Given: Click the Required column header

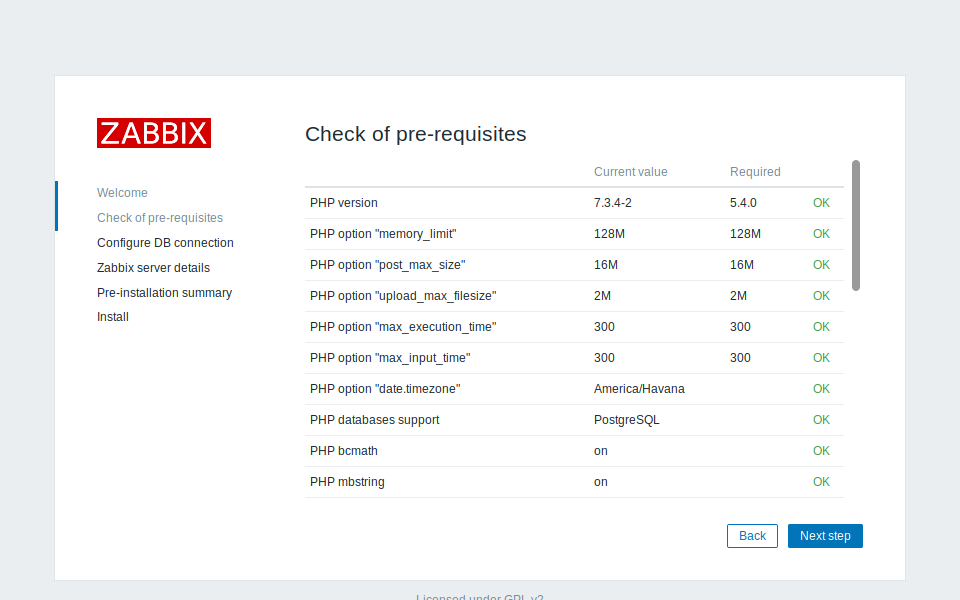Looking at the screenshot, I should click(x=755, y=172).
